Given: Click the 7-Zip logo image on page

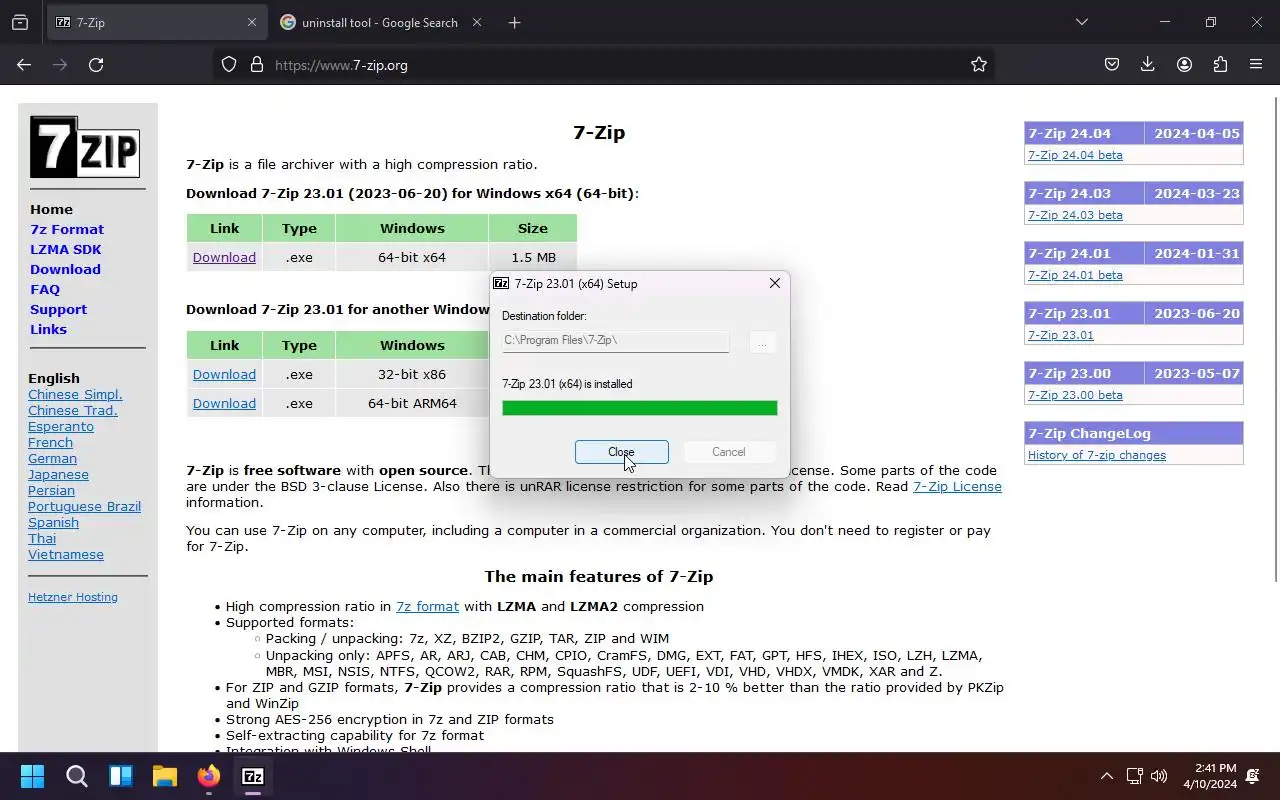Looking at the screenshot, I should point(85,147).
